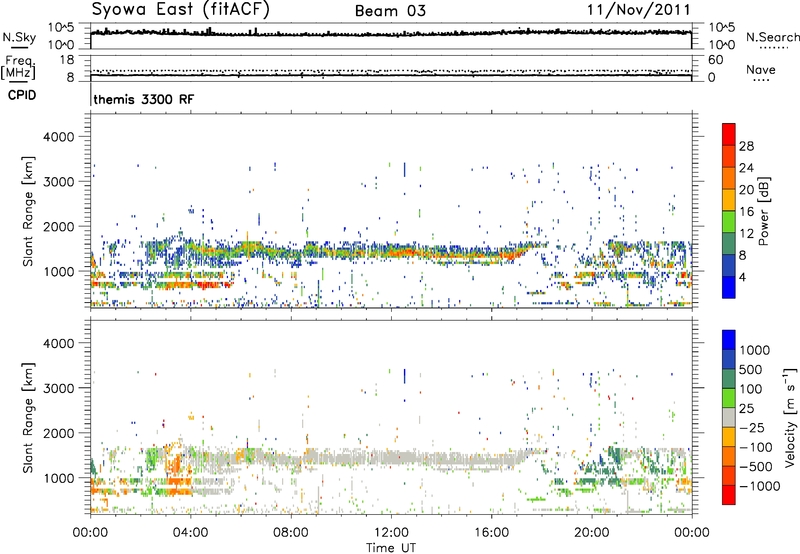Screen dimensions: 800x554
Task: Click the '08:00' time axis label
Action: [x=291, y=533]
